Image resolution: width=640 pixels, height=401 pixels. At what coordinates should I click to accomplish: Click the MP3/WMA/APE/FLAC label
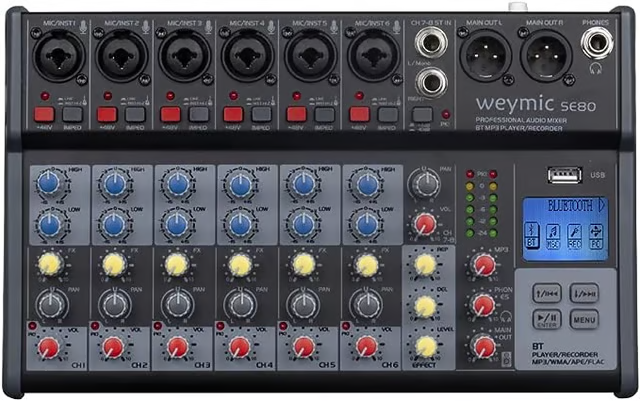[x=568, y=362]
